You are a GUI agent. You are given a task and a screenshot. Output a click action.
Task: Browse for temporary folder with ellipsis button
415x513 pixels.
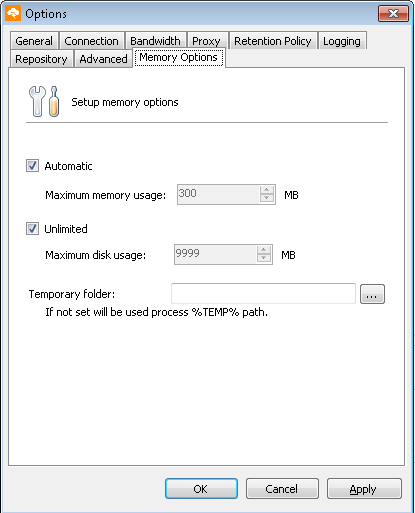point(372,294)
